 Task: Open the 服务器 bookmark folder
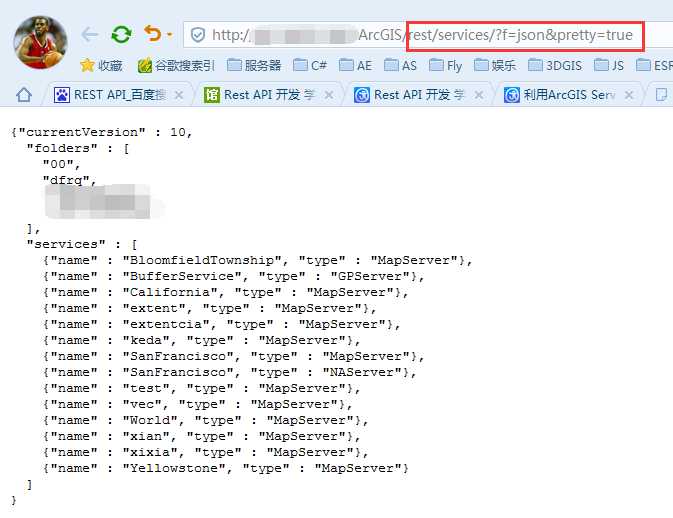tap(254, 66)
